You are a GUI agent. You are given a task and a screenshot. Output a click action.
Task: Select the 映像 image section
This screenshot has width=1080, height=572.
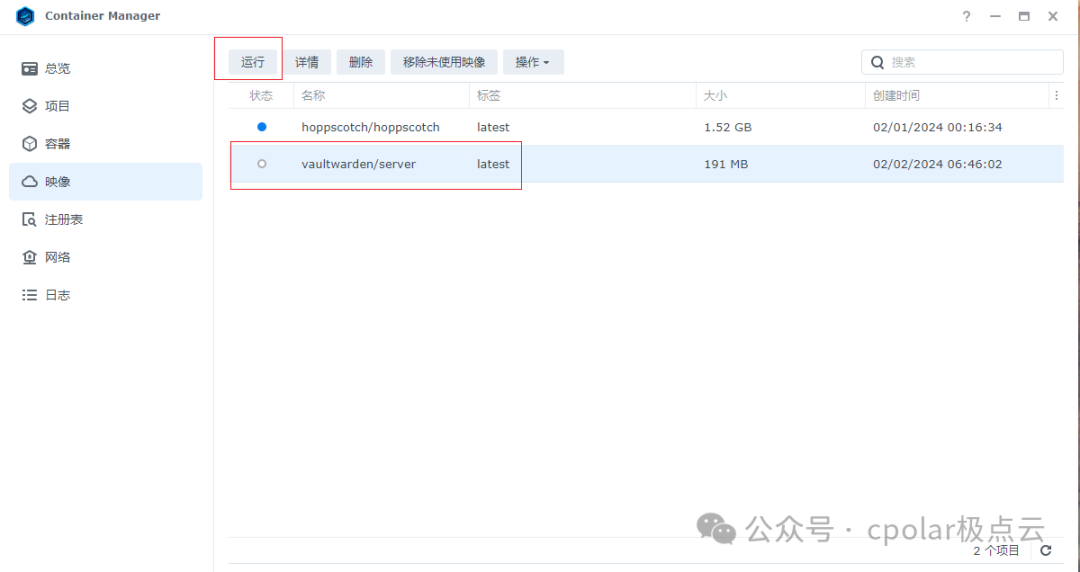point(106,182)
